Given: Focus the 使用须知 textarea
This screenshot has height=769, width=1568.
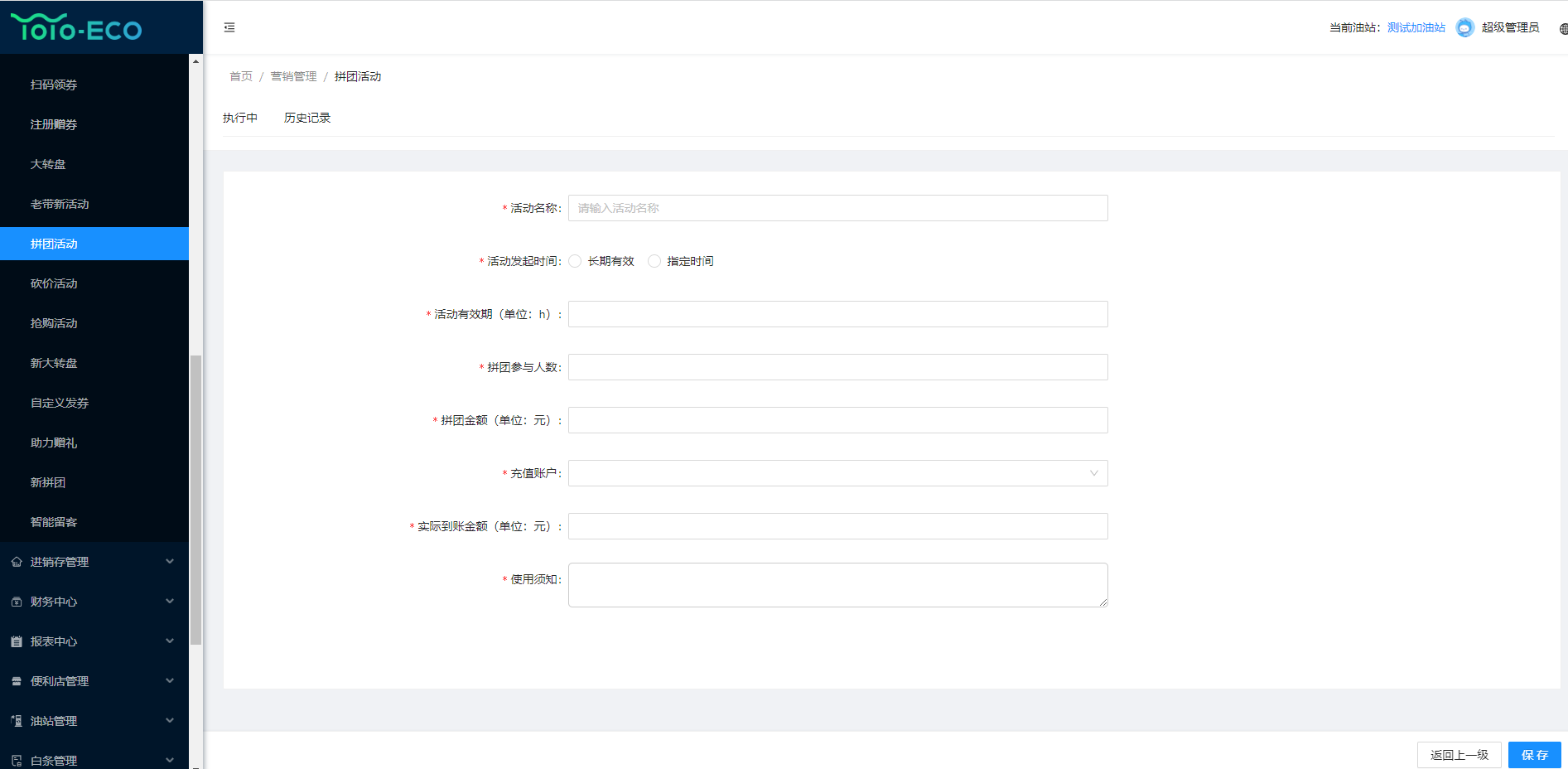Looking at the screenshot, I should coord(837,585).
